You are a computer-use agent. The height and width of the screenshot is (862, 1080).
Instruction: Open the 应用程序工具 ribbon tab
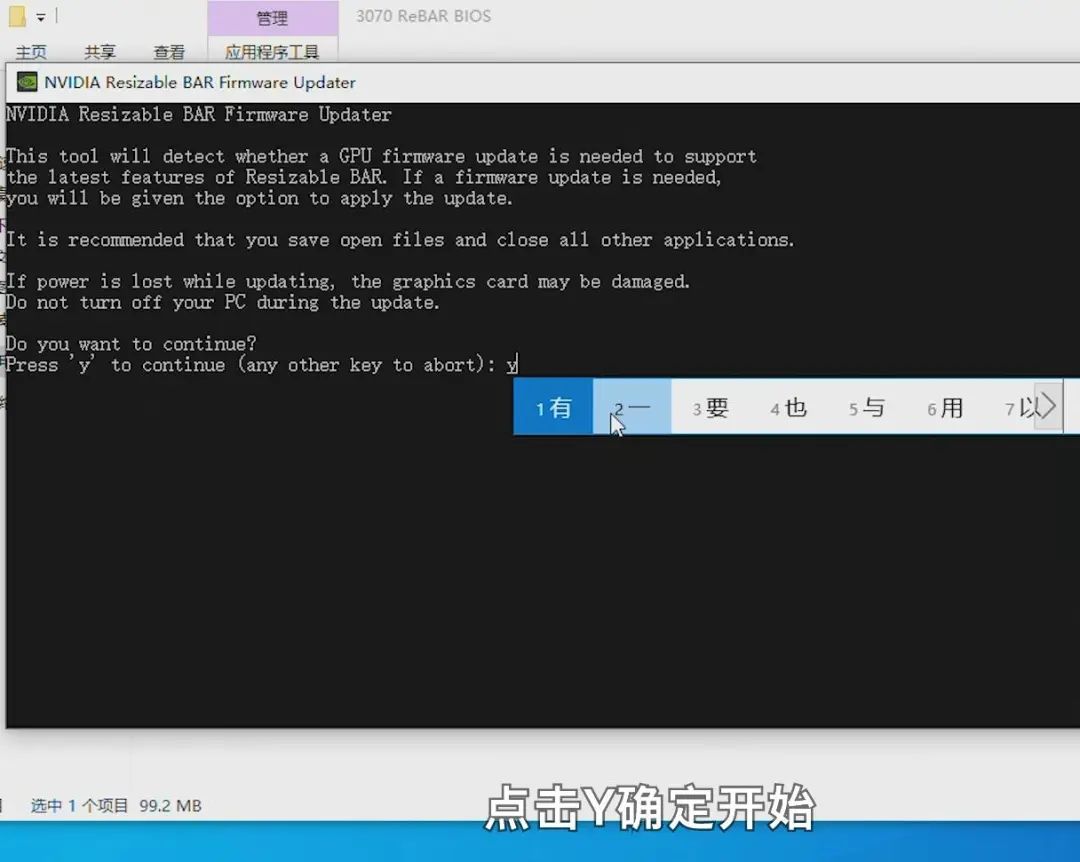(x=272, y=52)
